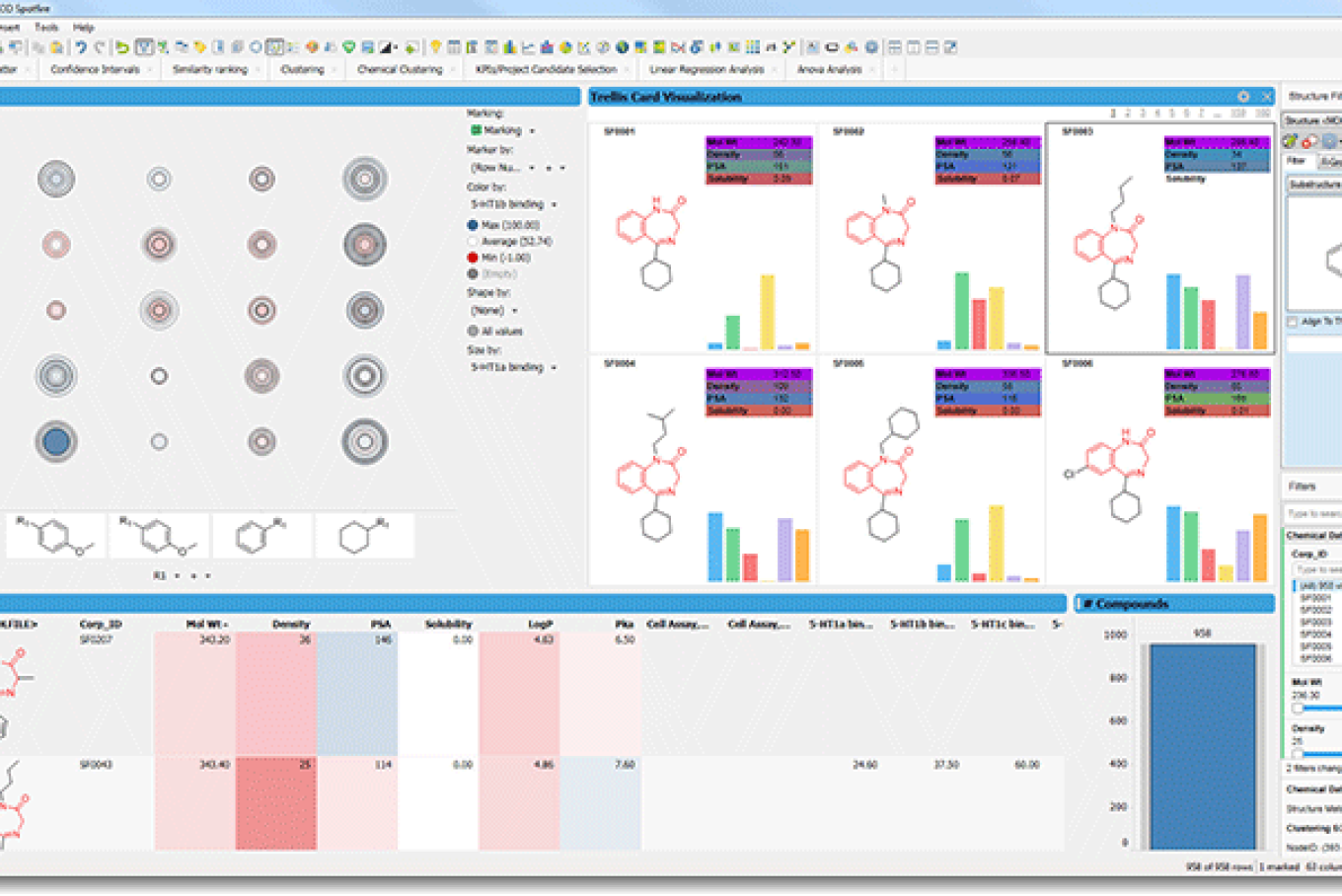This screenshot has width=1342, height=896.
Task: Click the structure filter sketch icon
Action: (1290, 141)
